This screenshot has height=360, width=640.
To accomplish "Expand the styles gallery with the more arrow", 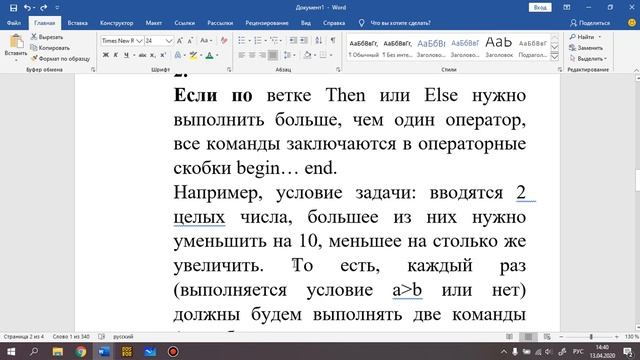I will [555, 57].
